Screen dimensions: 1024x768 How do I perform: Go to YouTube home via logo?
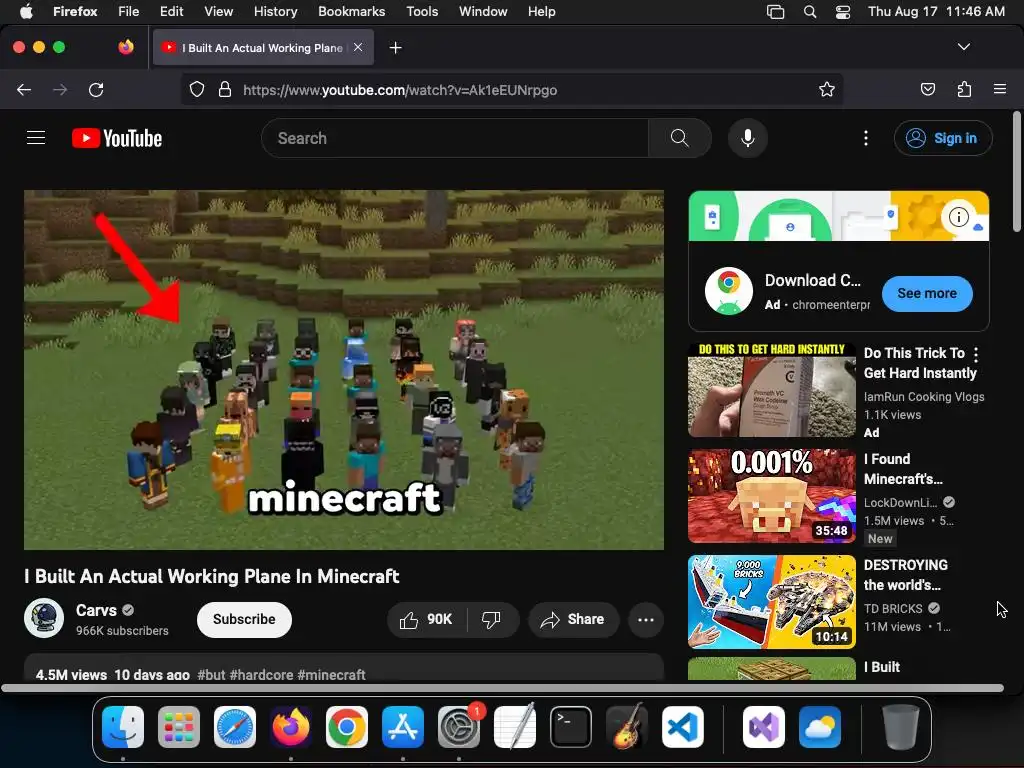[117, 138]
